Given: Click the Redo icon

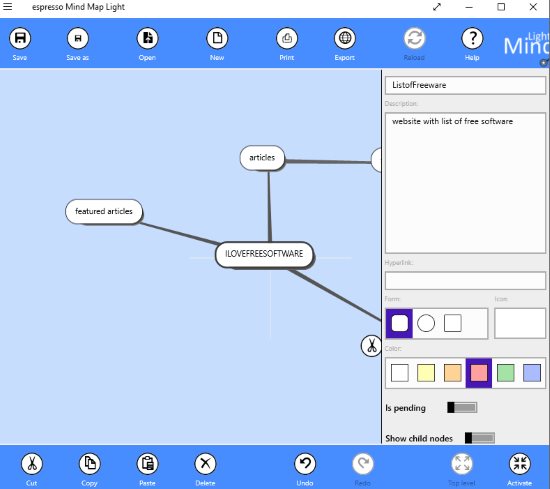Looking at the screenshot, I should [x=363, y=464].
